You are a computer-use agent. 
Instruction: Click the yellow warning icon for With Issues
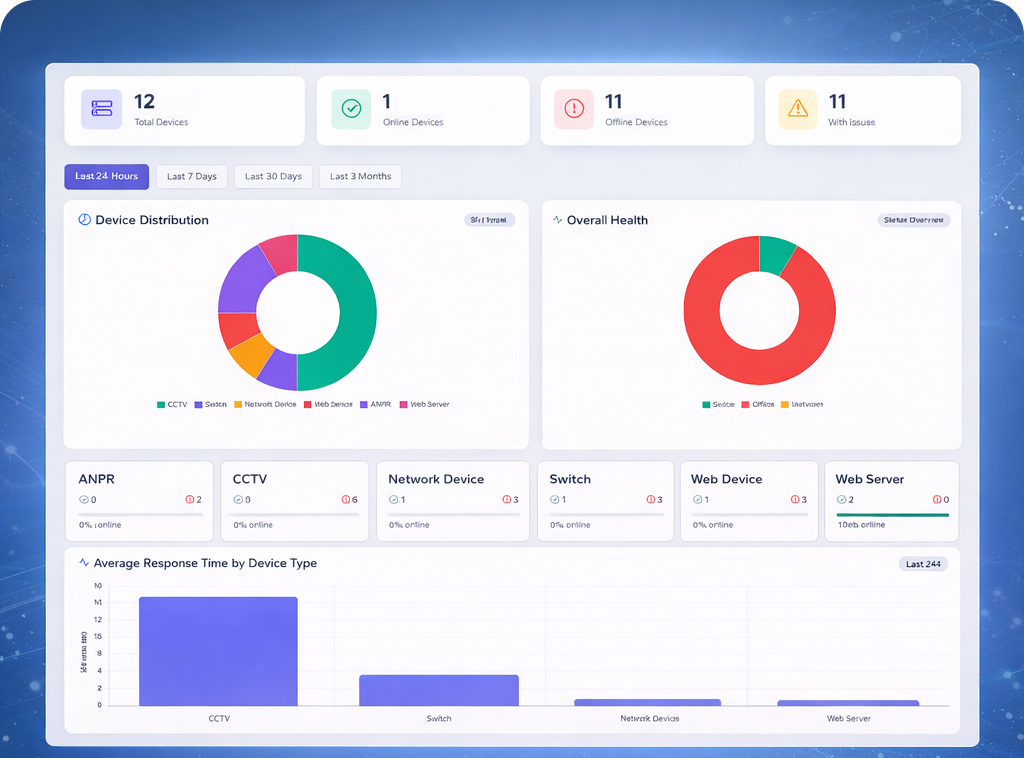pyautogui.click(x=797, y=109)
